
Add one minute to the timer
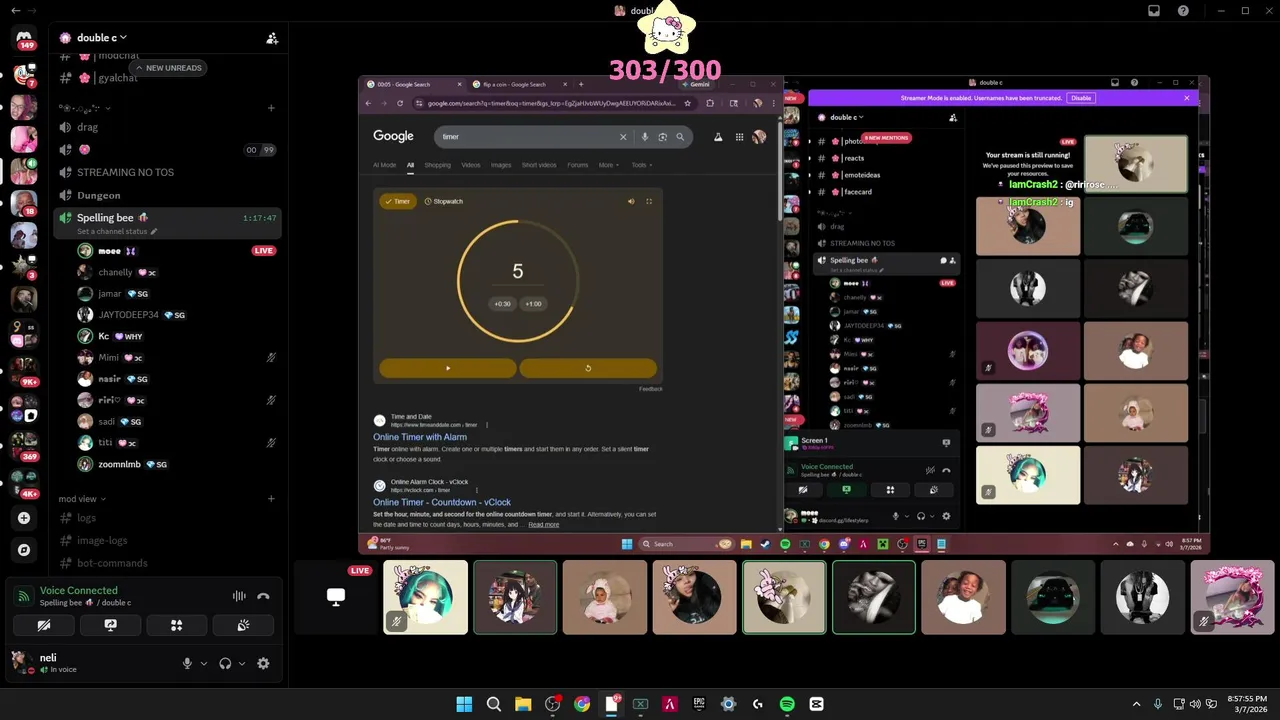[x=533, y=304]
